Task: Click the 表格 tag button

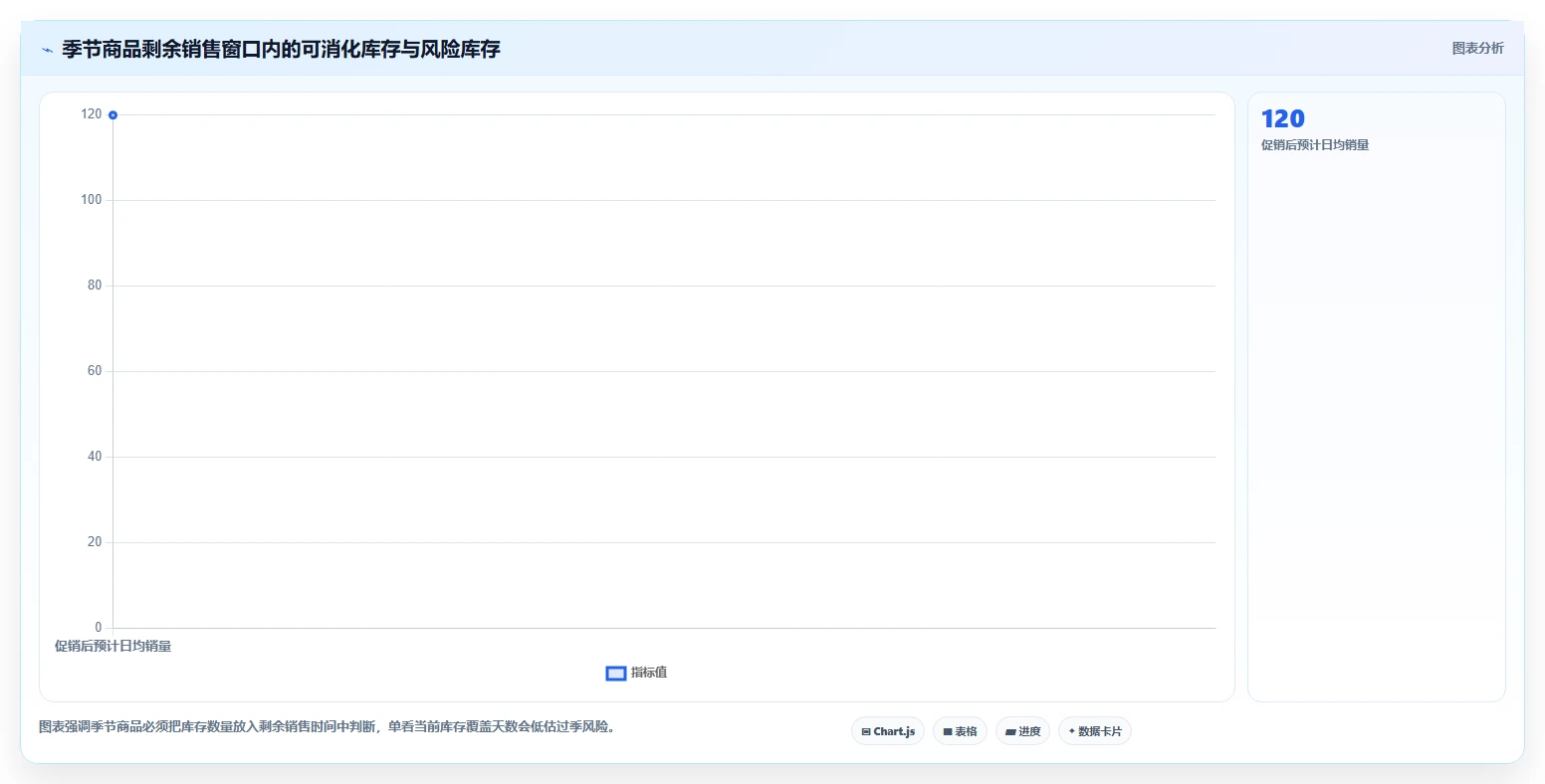Action: [x=960, y=731]
